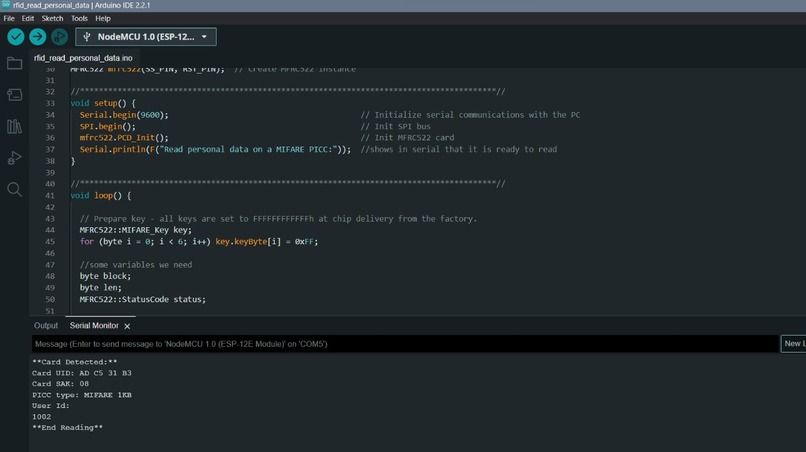The height and width of the screenshot is (452, 806).
Task: Click 'mfrc522.PCD_Init();' code line
Action: (x=124, y=138)
